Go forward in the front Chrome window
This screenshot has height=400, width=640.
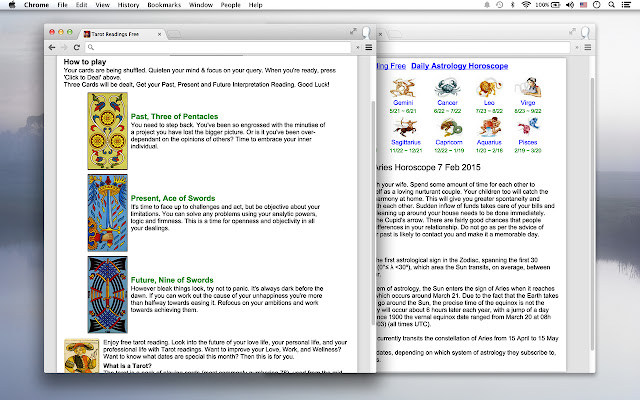64,47
